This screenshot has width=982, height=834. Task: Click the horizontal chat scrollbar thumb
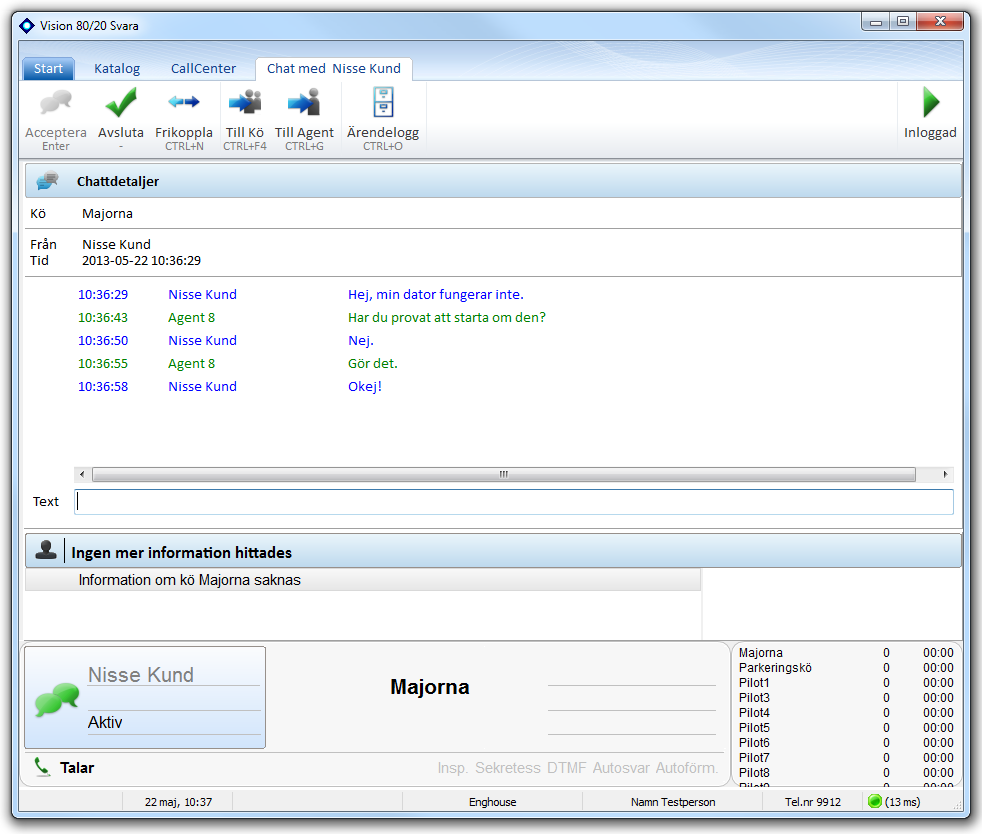[x=504, y=474]
